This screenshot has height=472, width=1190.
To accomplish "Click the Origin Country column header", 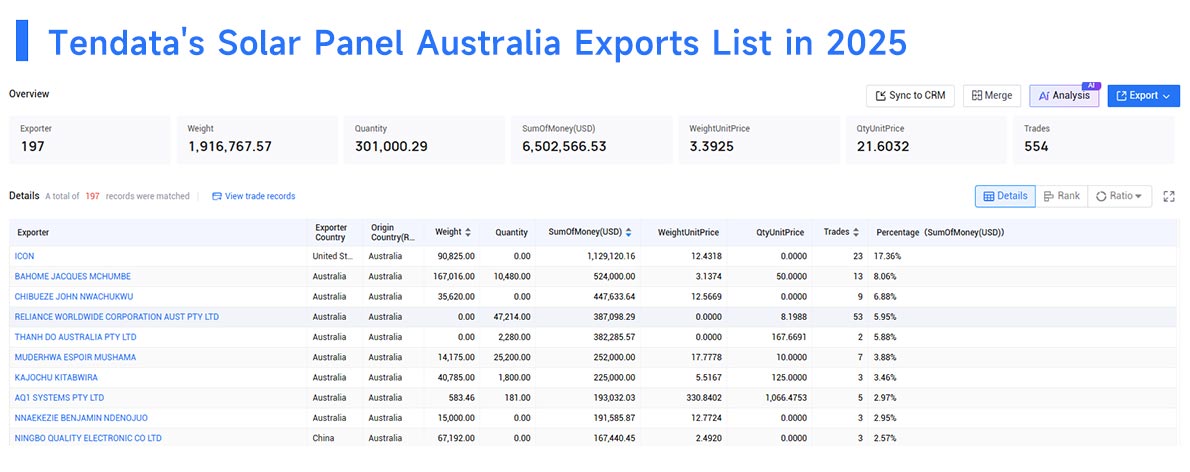I will tap(393, 232).
